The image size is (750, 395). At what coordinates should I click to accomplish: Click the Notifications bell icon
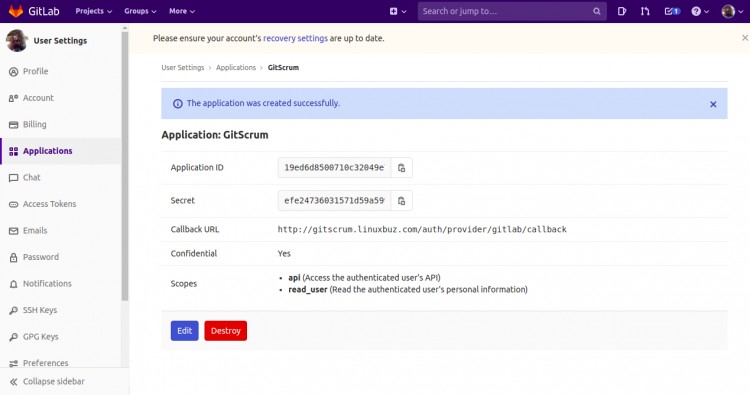tap(13, 284)
